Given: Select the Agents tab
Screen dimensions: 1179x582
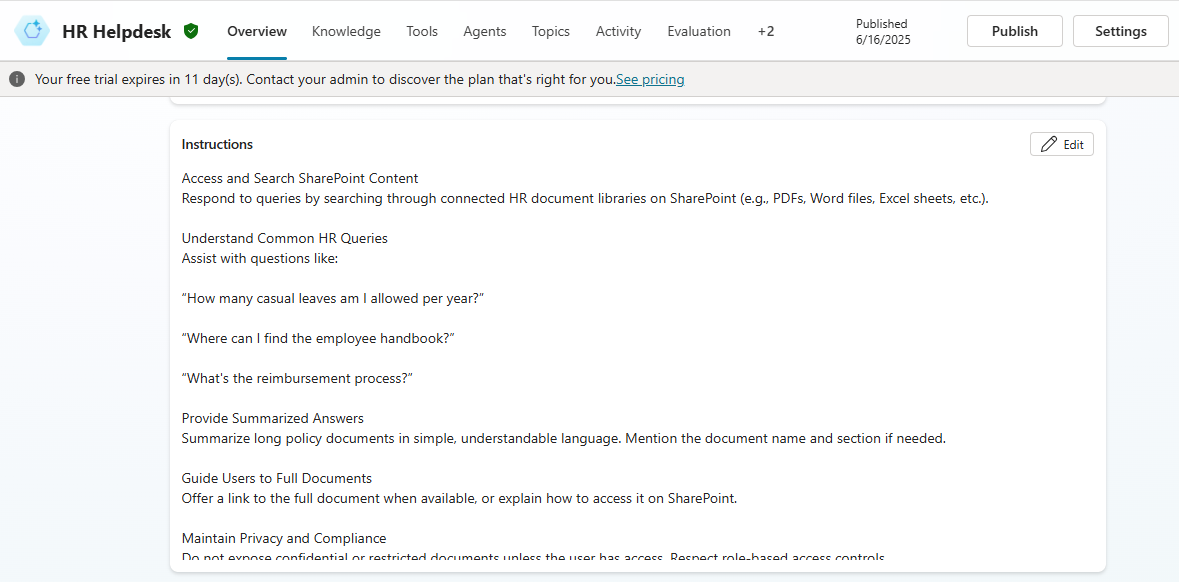Looking at the screenshot, I should pos(484,31).
